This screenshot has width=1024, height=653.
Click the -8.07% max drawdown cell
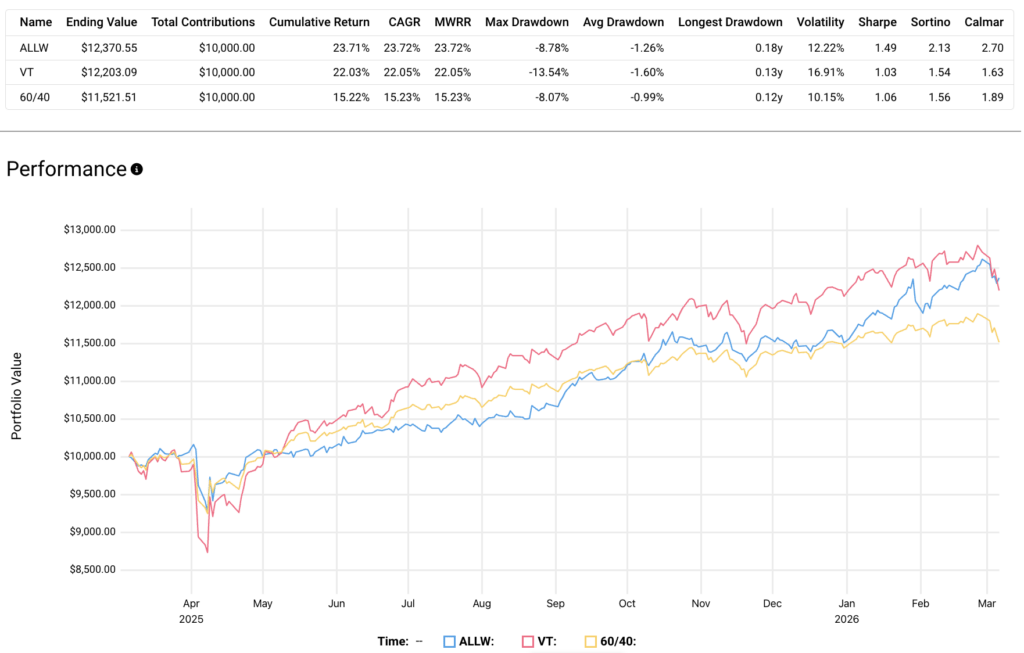pos(551,97)
